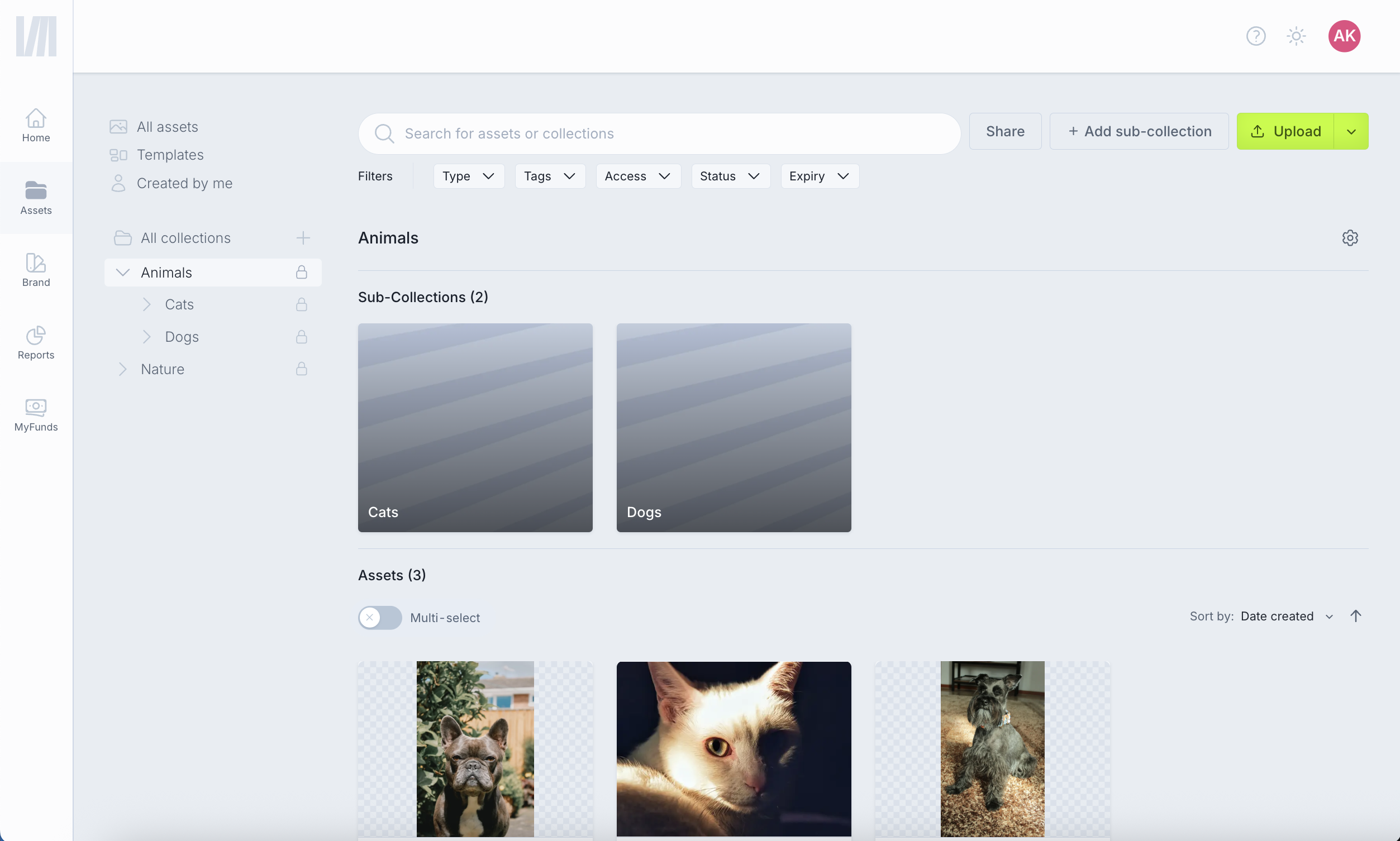The width and height of the screenshot is (1400, 841).
Task: Open the Cats sub-collection thumbnail
Action: 475,427
